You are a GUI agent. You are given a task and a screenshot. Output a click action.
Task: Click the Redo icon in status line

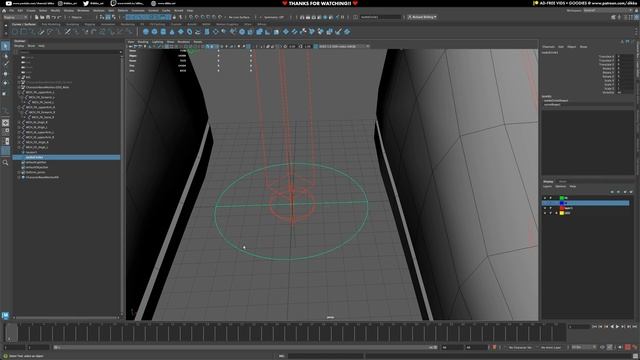60,17
